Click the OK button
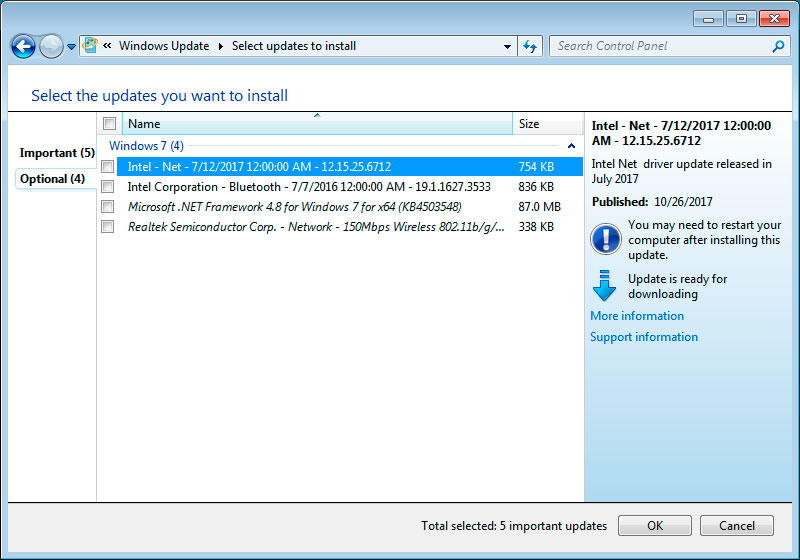Image resolution: width=800 pixels, height=560 pixels. [655, 525]
